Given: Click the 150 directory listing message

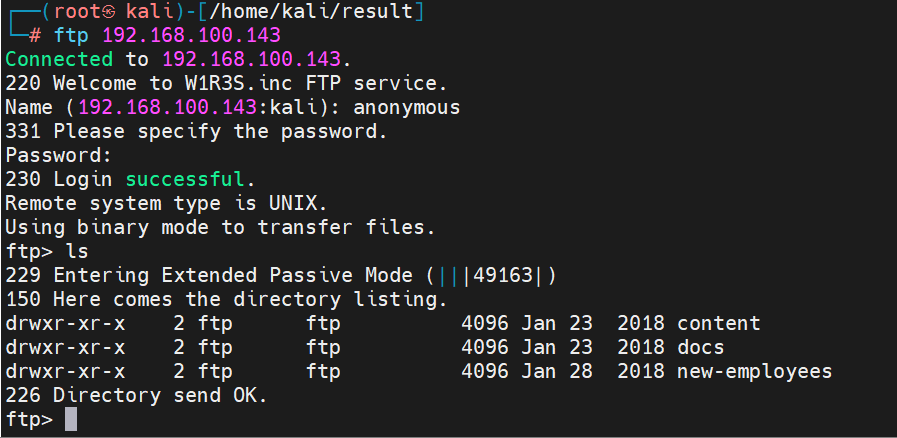Looking at the screenshot, I should 226,299.
